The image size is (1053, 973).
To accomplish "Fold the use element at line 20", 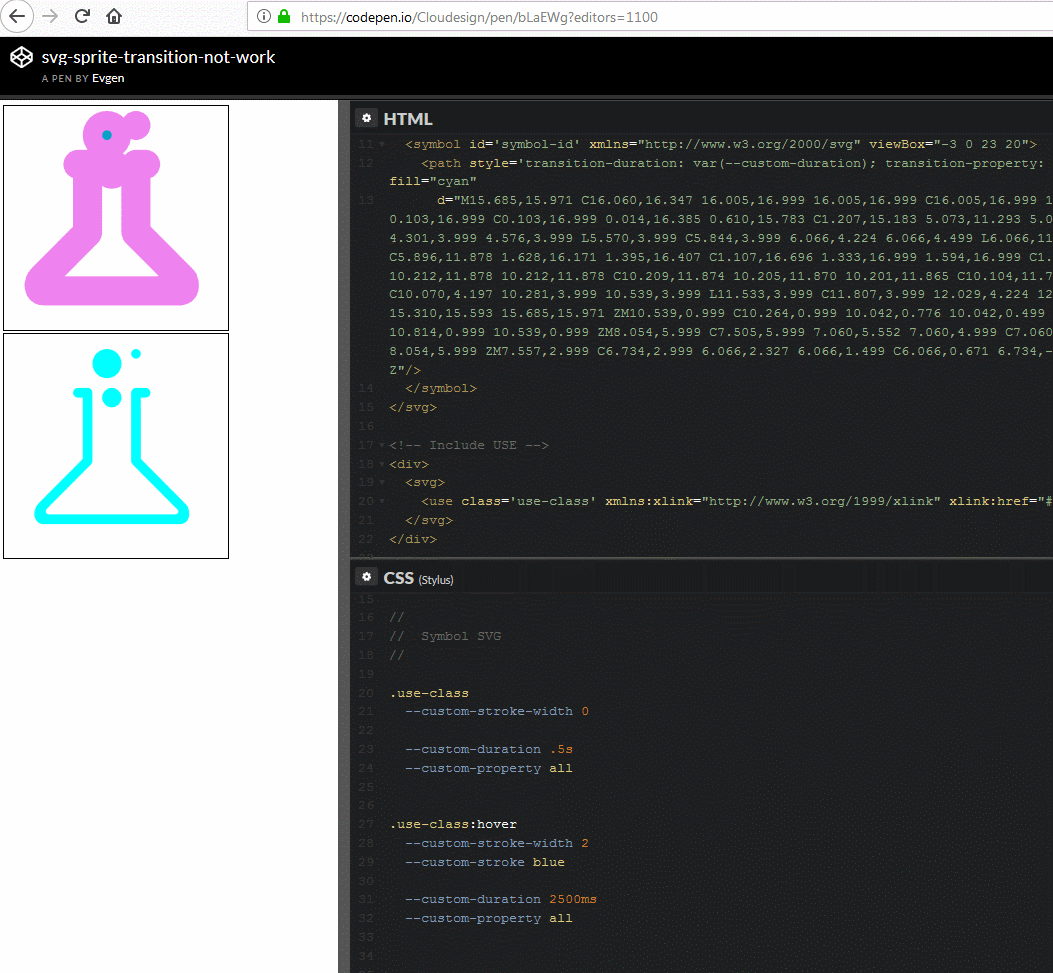I will pyautogui.click(x=382, y=502).
